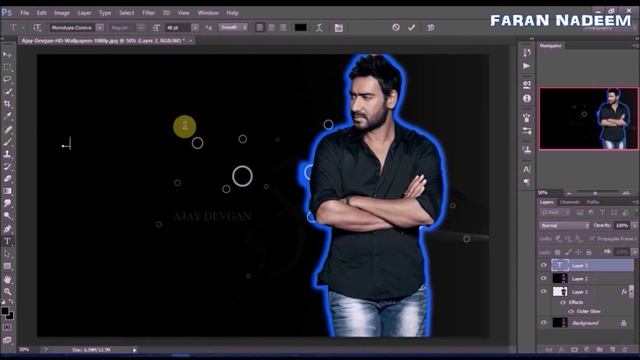
Task: Select the Zoom tool
Action: pyautogui.click(x=7, y=291)
